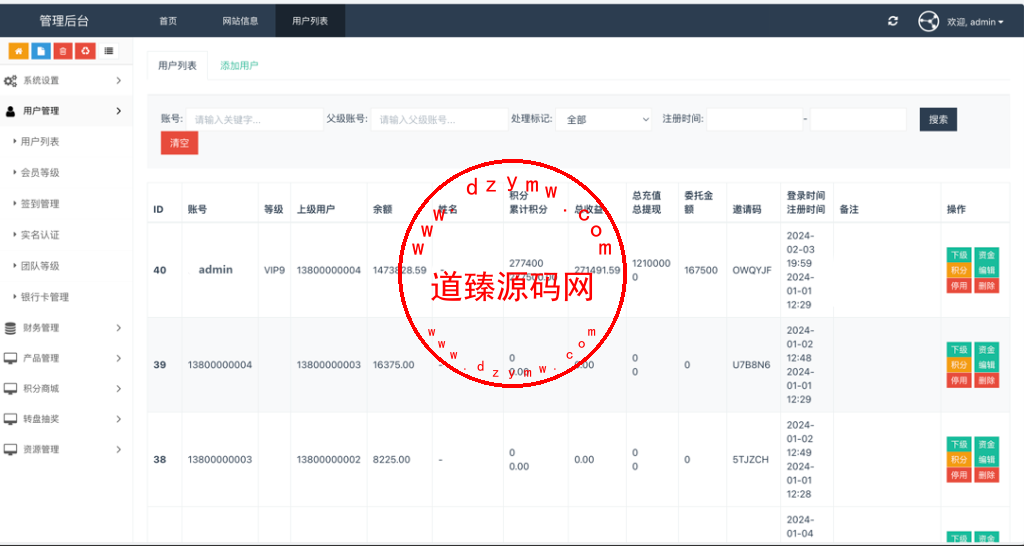Click 停用 button for user ID 38
Image resolution: width=1024 pixels, height=546 pixels.
click(959, 475)
